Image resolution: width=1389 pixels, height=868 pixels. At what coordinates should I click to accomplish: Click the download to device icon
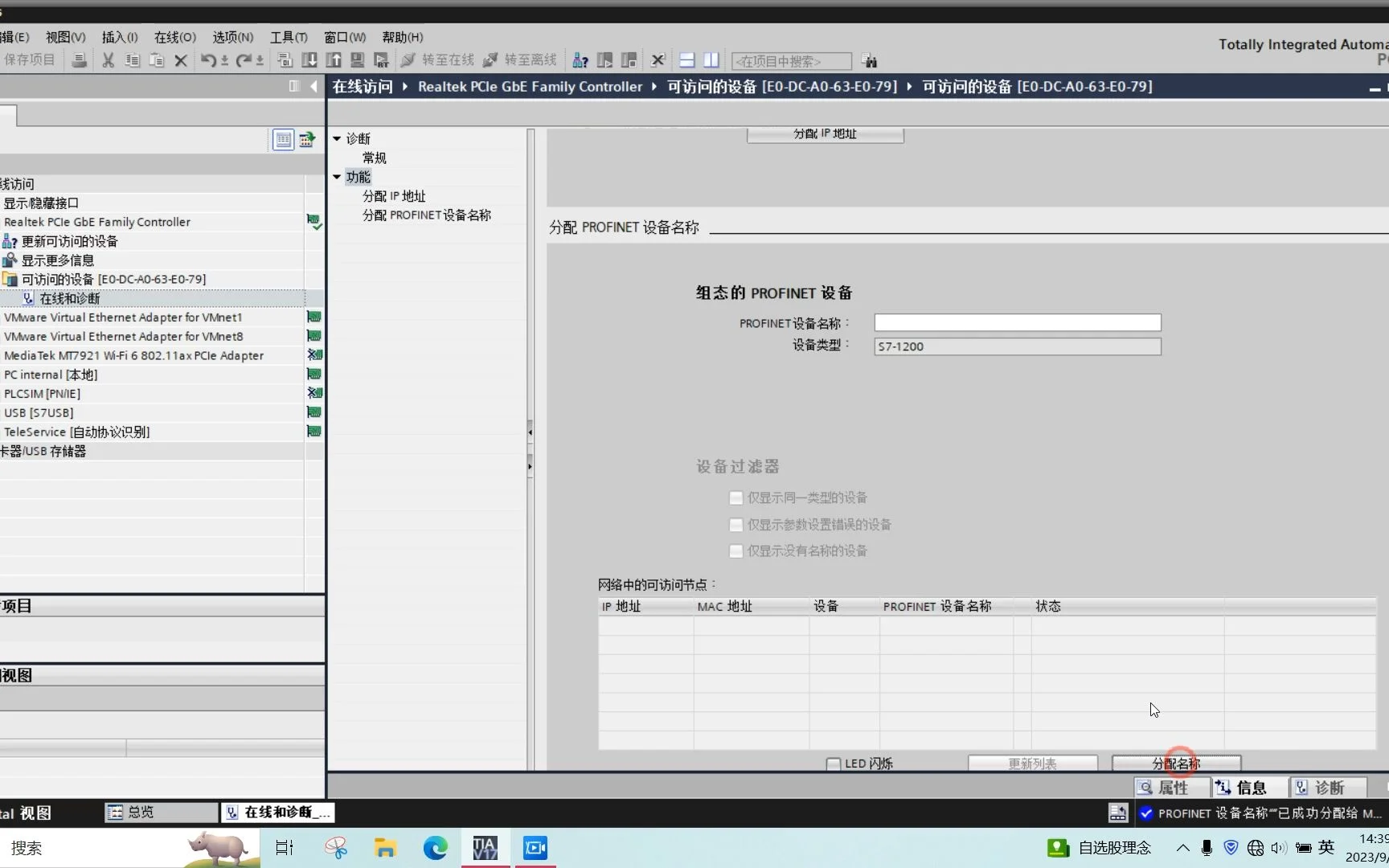point(309,60)
